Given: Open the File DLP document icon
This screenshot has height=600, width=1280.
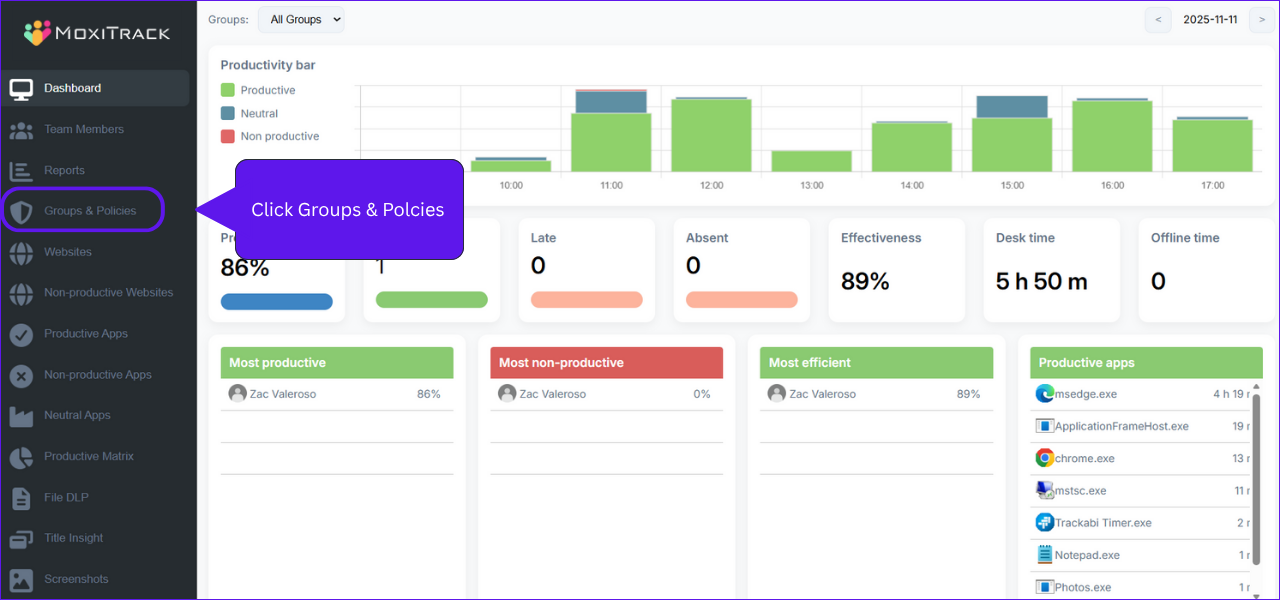Looking at the screenshot, I should (21, 498).
